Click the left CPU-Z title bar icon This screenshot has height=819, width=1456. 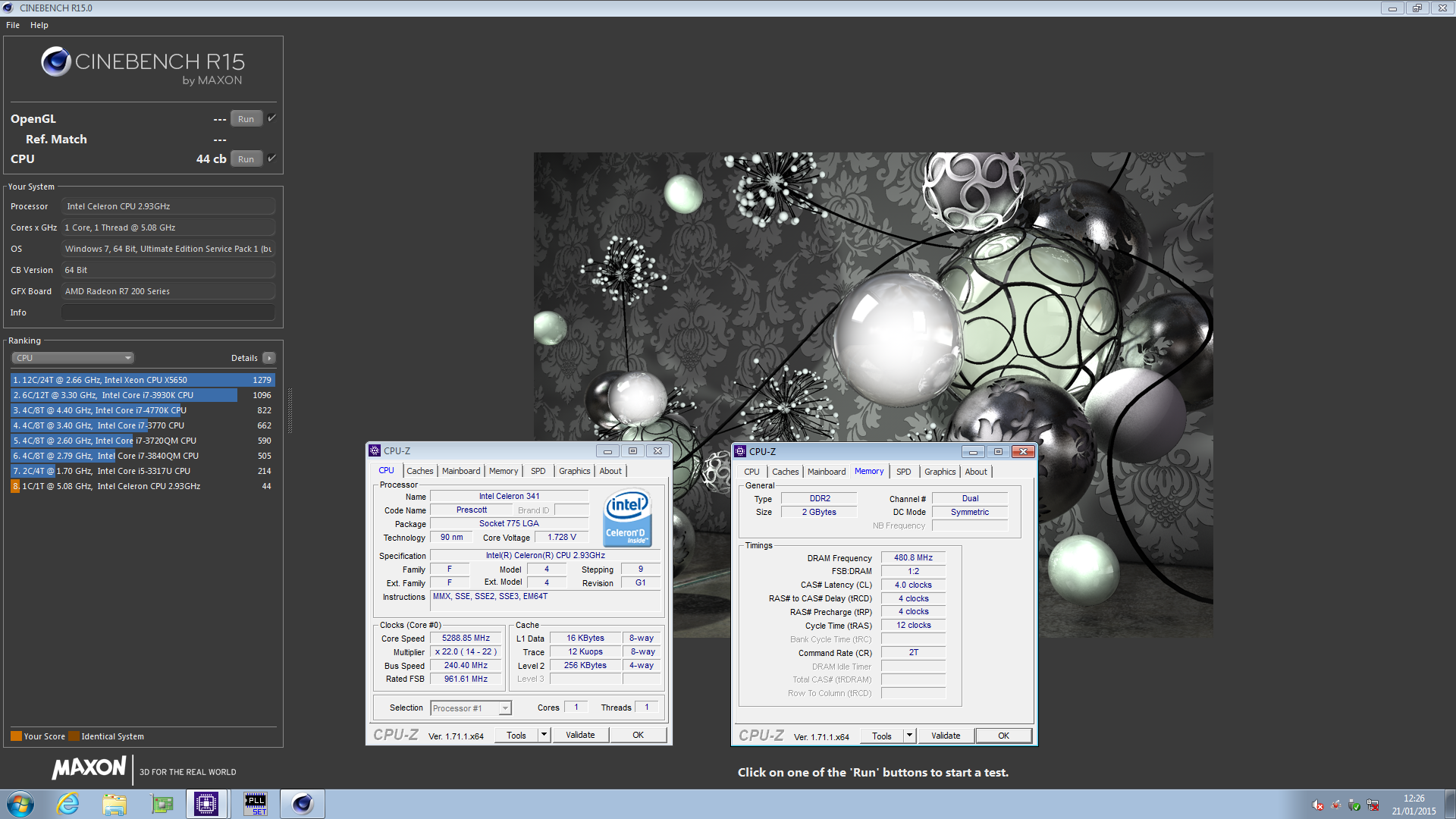pos(375,450)
